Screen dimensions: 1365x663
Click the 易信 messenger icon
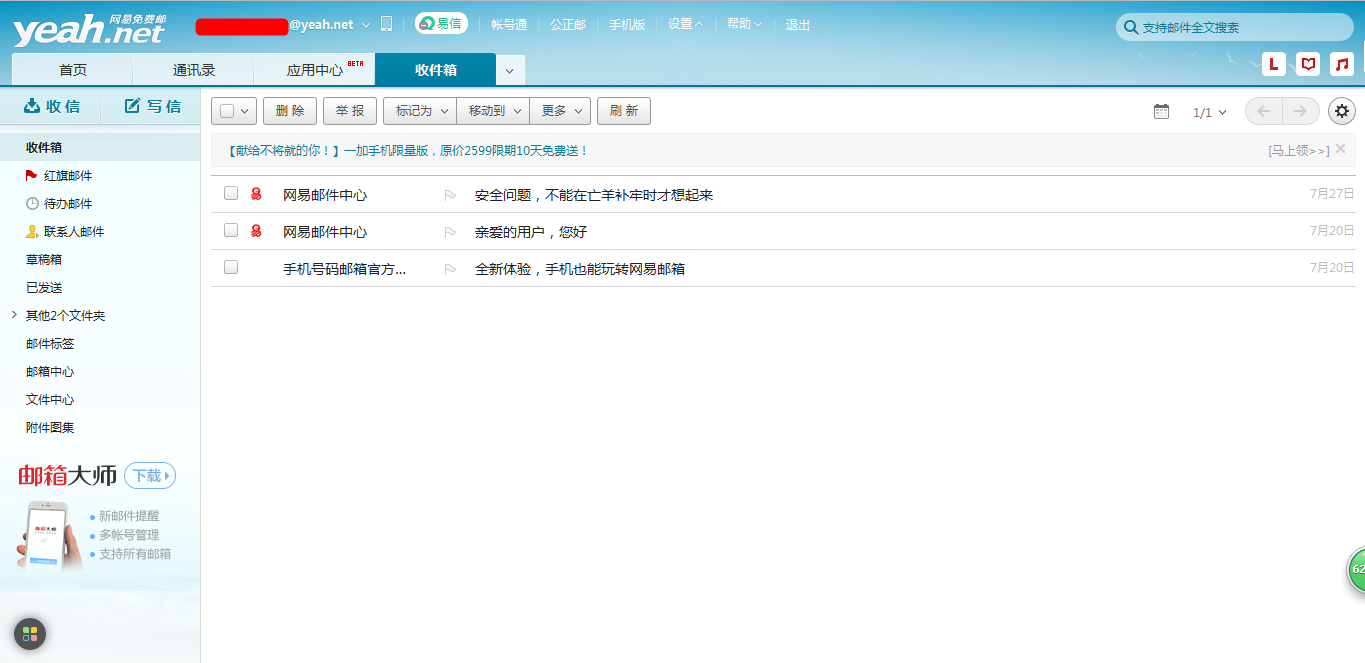440,23
